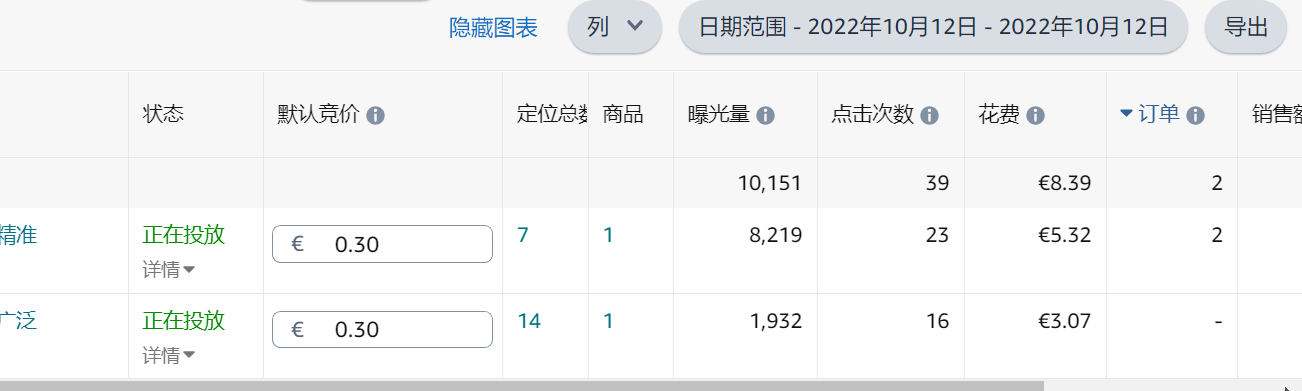This screenshot has height=391, width=1302.
Task: Click product count 1 in 精准 row
Action: click(x=608, y=235)
